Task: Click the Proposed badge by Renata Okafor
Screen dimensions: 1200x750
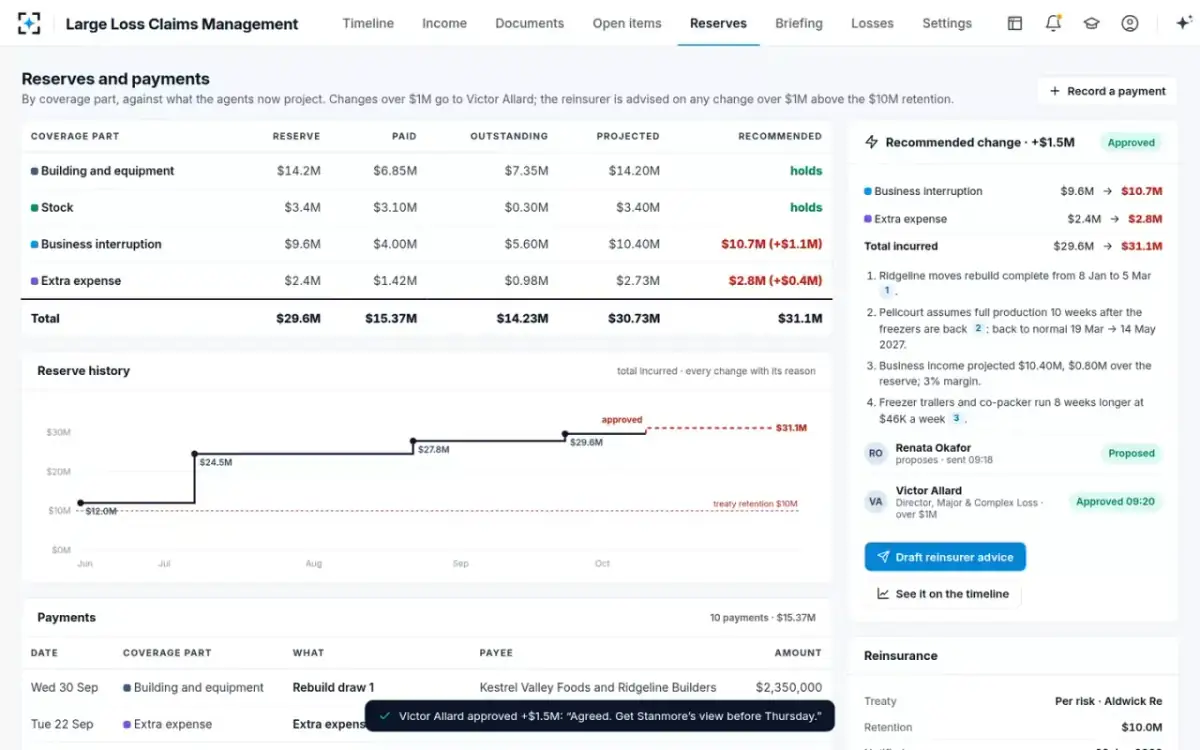Action: coord(1131,453)
